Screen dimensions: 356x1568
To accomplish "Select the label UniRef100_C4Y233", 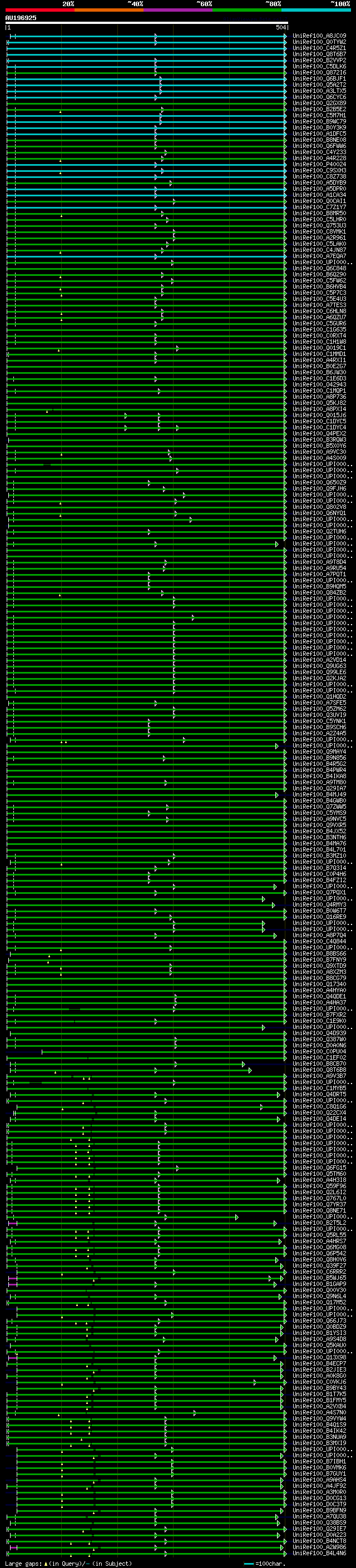I will 319,152.
